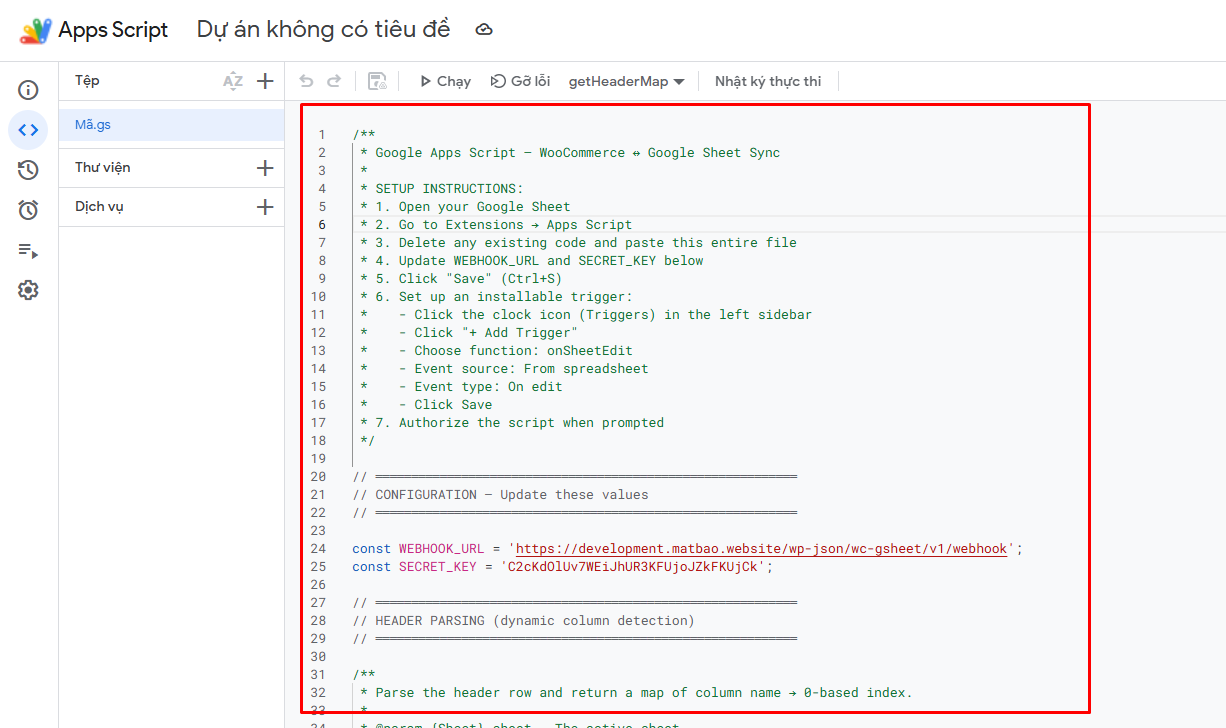Click the save project disk icon
This screenshot has height=728, width=1226.
[377, 81]
